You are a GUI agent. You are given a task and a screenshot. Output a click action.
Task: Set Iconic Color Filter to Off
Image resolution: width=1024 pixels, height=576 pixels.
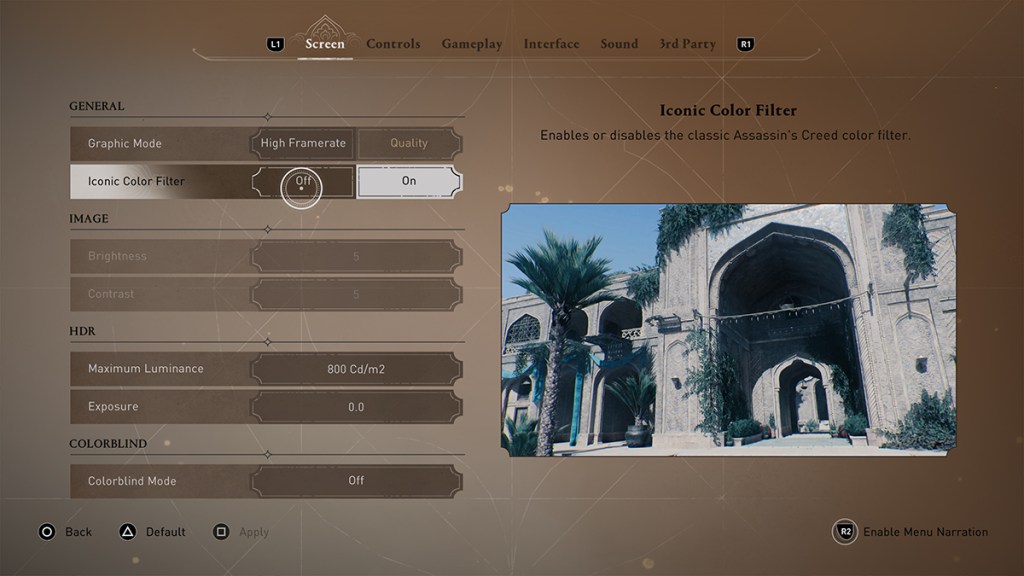click(x=303, y=181)
